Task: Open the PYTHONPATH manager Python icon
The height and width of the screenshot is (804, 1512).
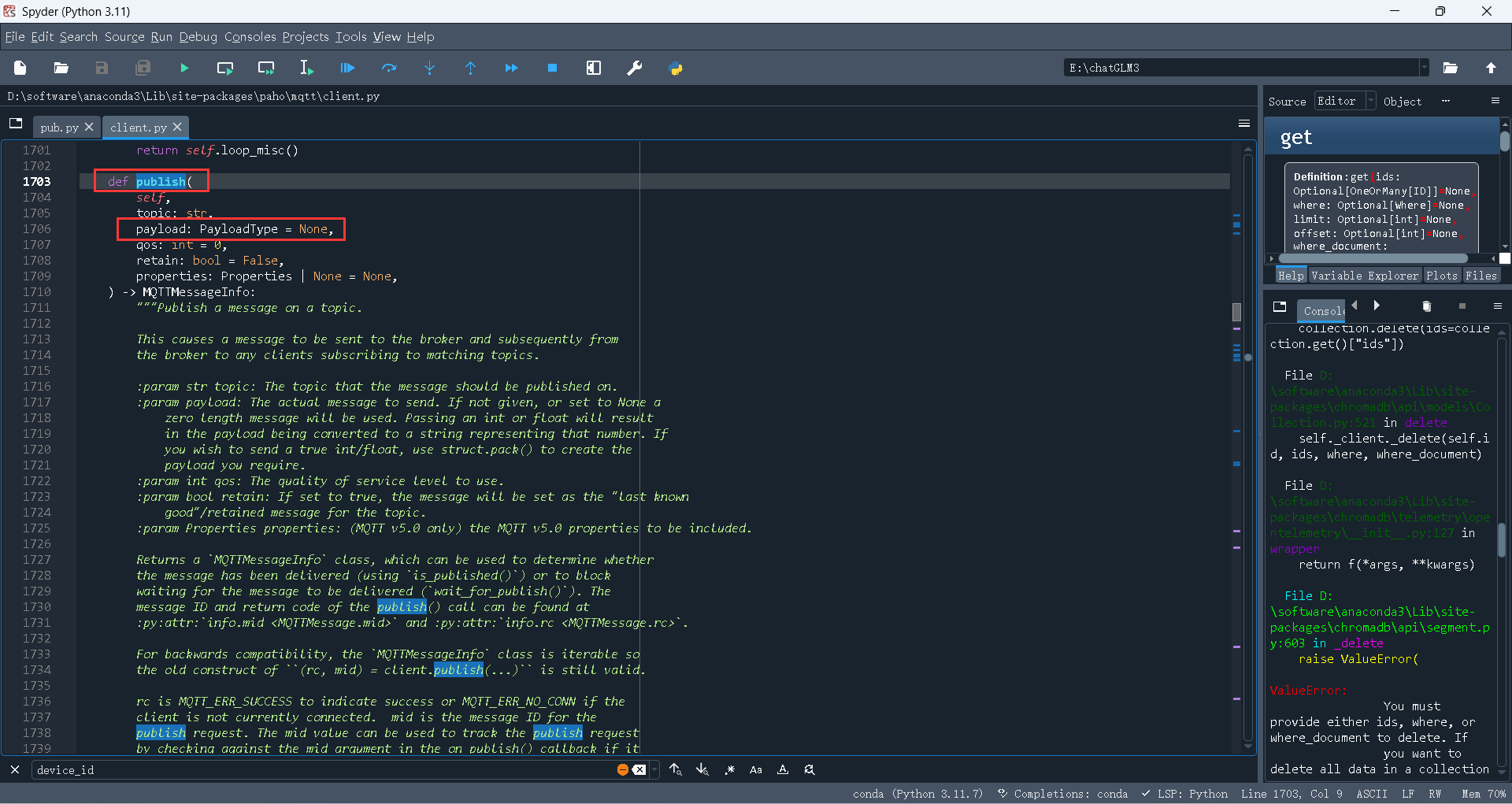Action: pyautogui.click(x=676, y=69)
